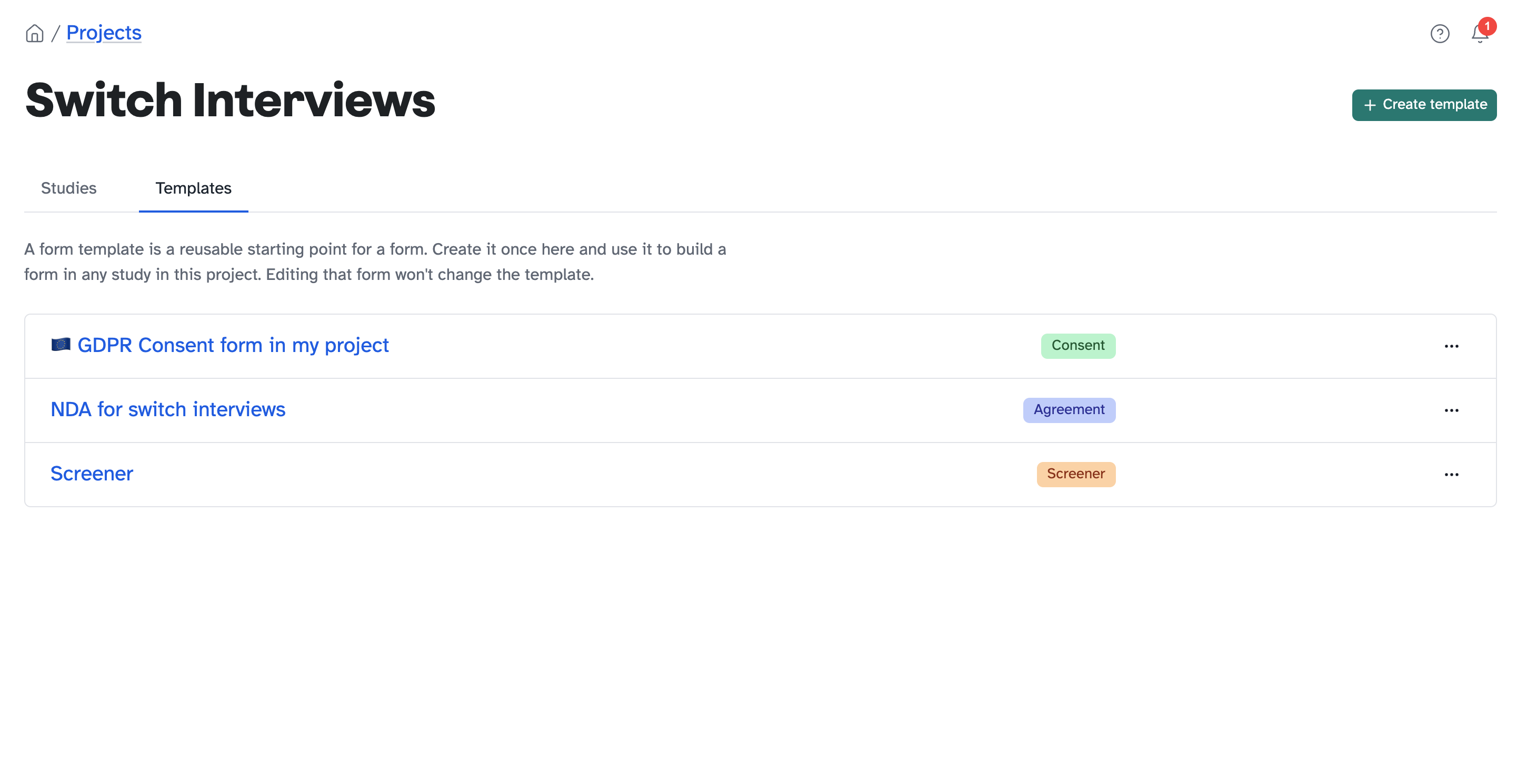This screenshot has width=1517, height=784.
Task: Click the orange Screener tag
Action: click(x=1075, y=474)
